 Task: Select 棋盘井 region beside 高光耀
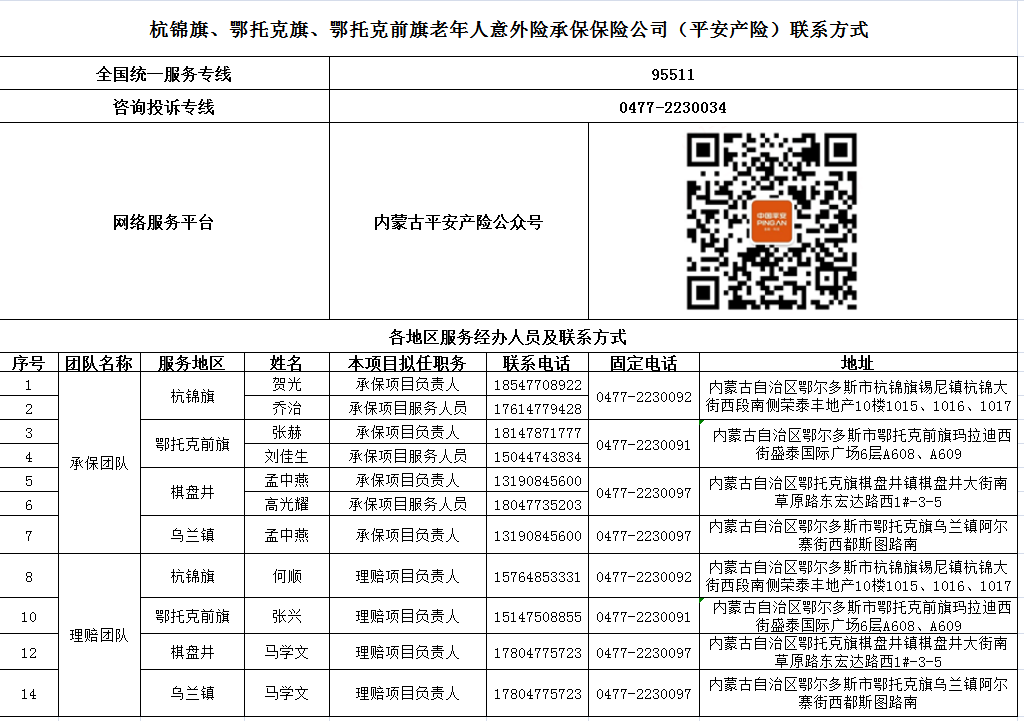pos(193,492)
